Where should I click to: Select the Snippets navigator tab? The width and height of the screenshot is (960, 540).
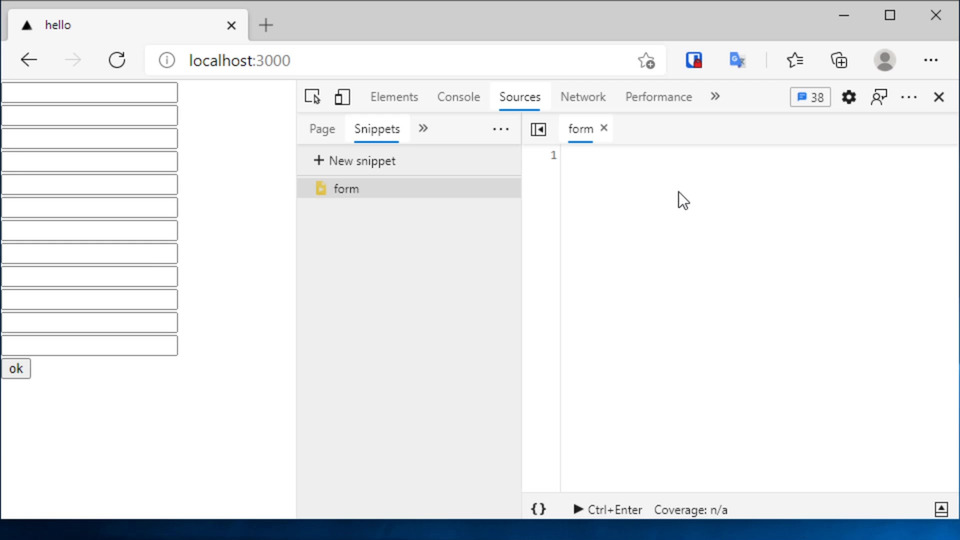(x=377, y=129)
